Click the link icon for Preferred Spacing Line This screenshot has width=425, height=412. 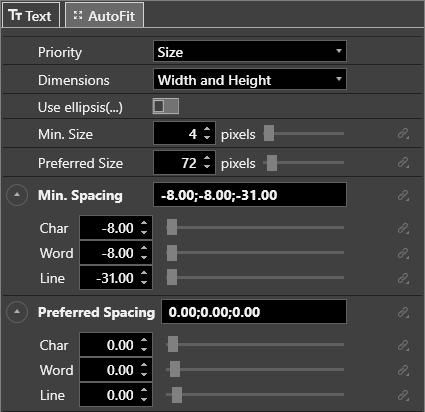(403, 395)
